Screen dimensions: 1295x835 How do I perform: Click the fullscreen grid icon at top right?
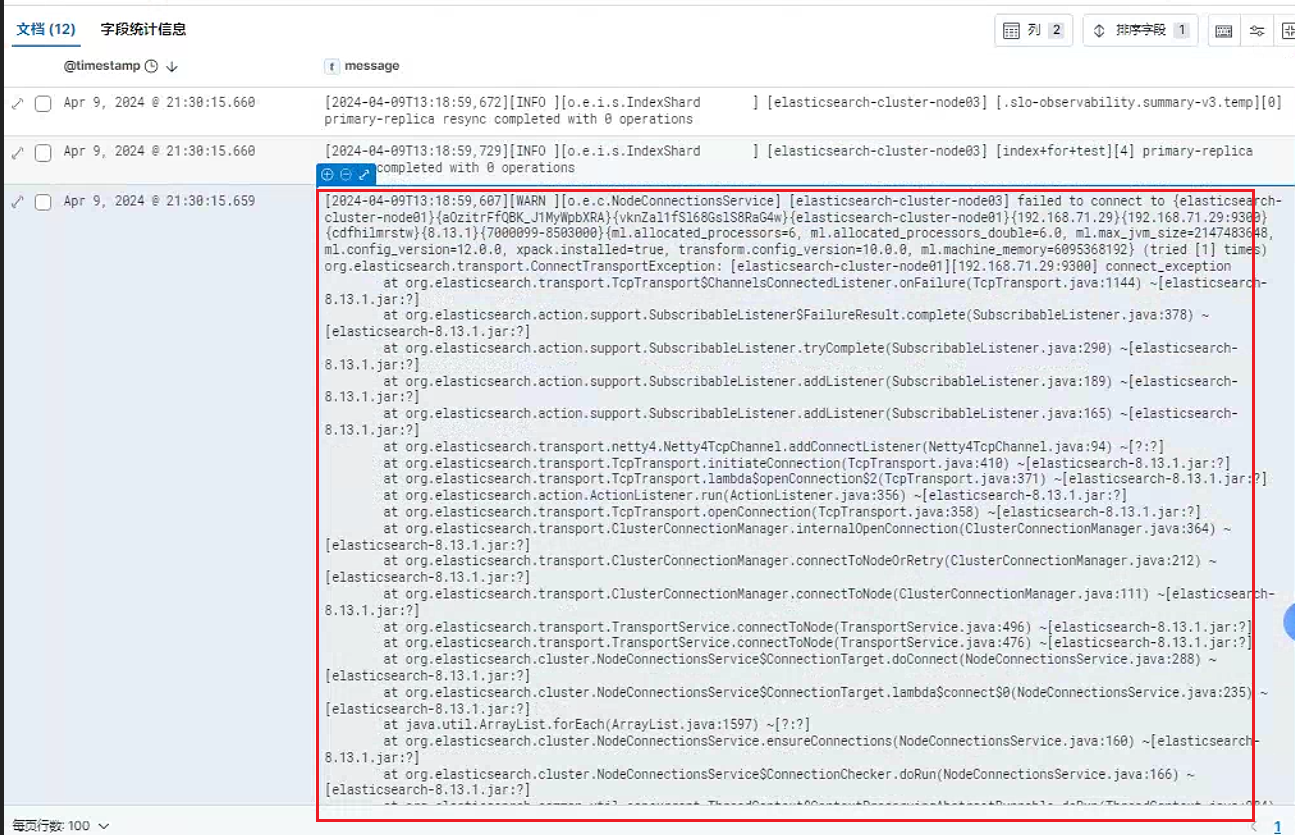pyautogui.click(x=1287, y=31)
